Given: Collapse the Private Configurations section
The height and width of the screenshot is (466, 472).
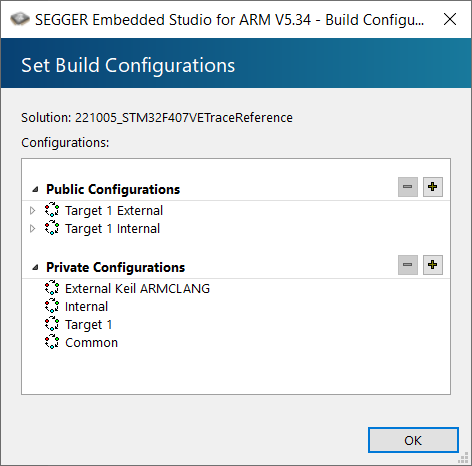Looking at the screenshot, I should [x=35, y=267].
